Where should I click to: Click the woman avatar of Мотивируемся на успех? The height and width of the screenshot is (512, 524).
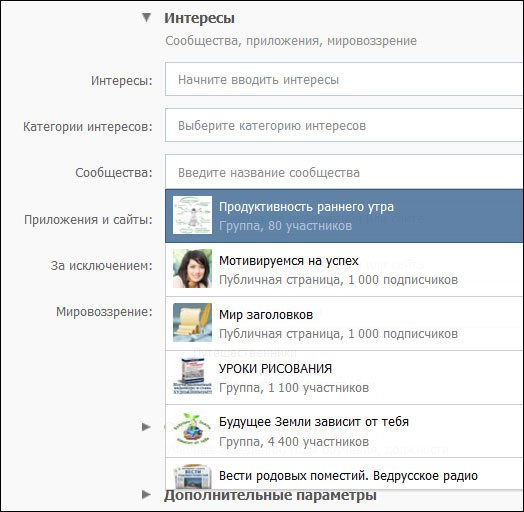(192, 269)
